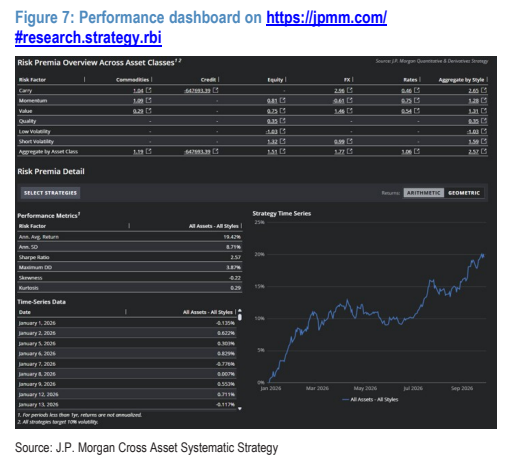511x462 pixels.
Task: Open the pop-out icon for Carry aggregate 2.65
Action: (484, 90)
